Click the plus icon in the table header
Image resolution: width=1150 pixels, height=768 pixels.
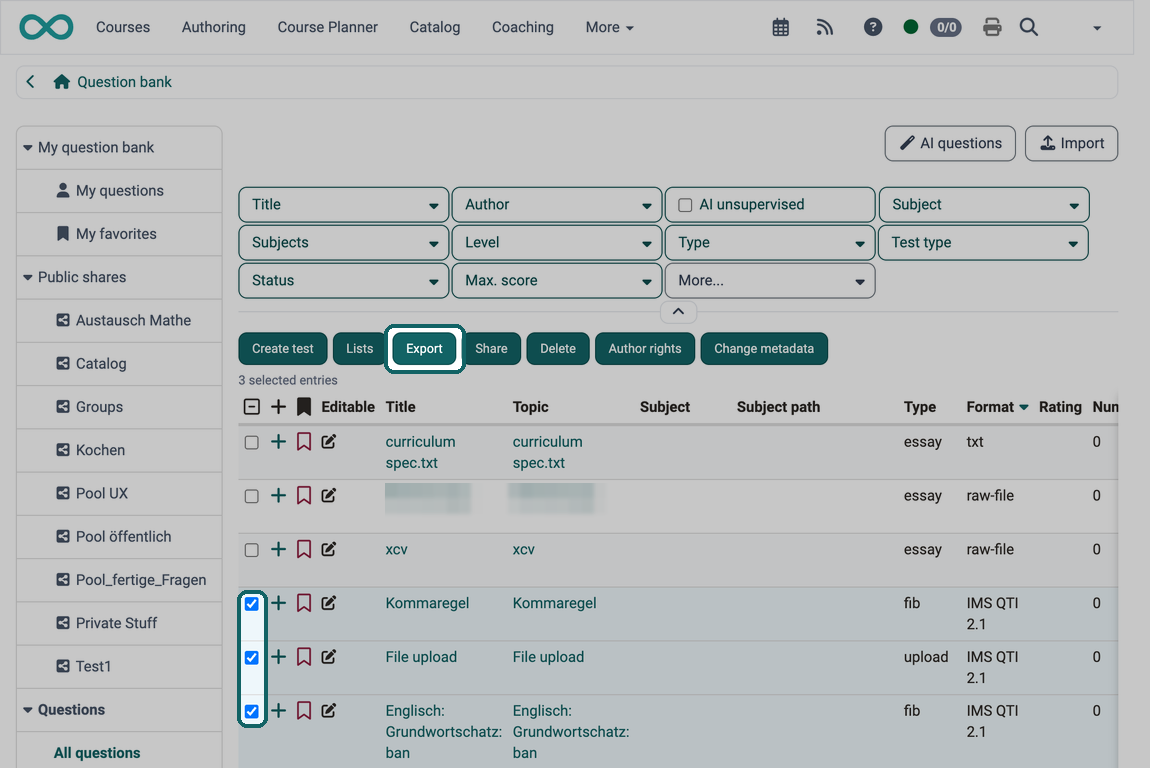(278, 406)
